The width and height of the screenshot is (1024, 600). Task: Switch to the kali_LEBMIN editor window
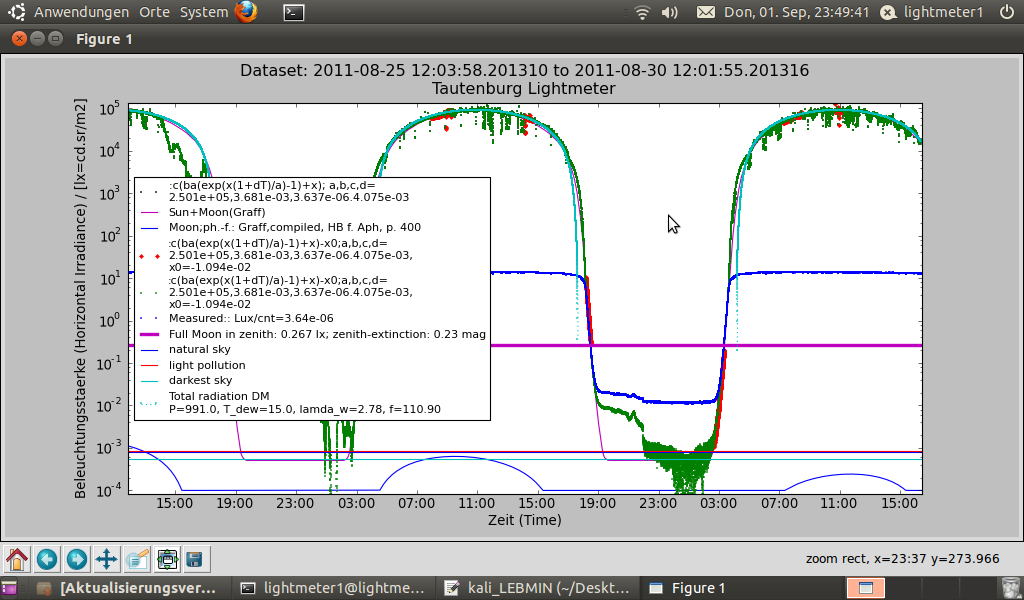(x=537, y=588)
